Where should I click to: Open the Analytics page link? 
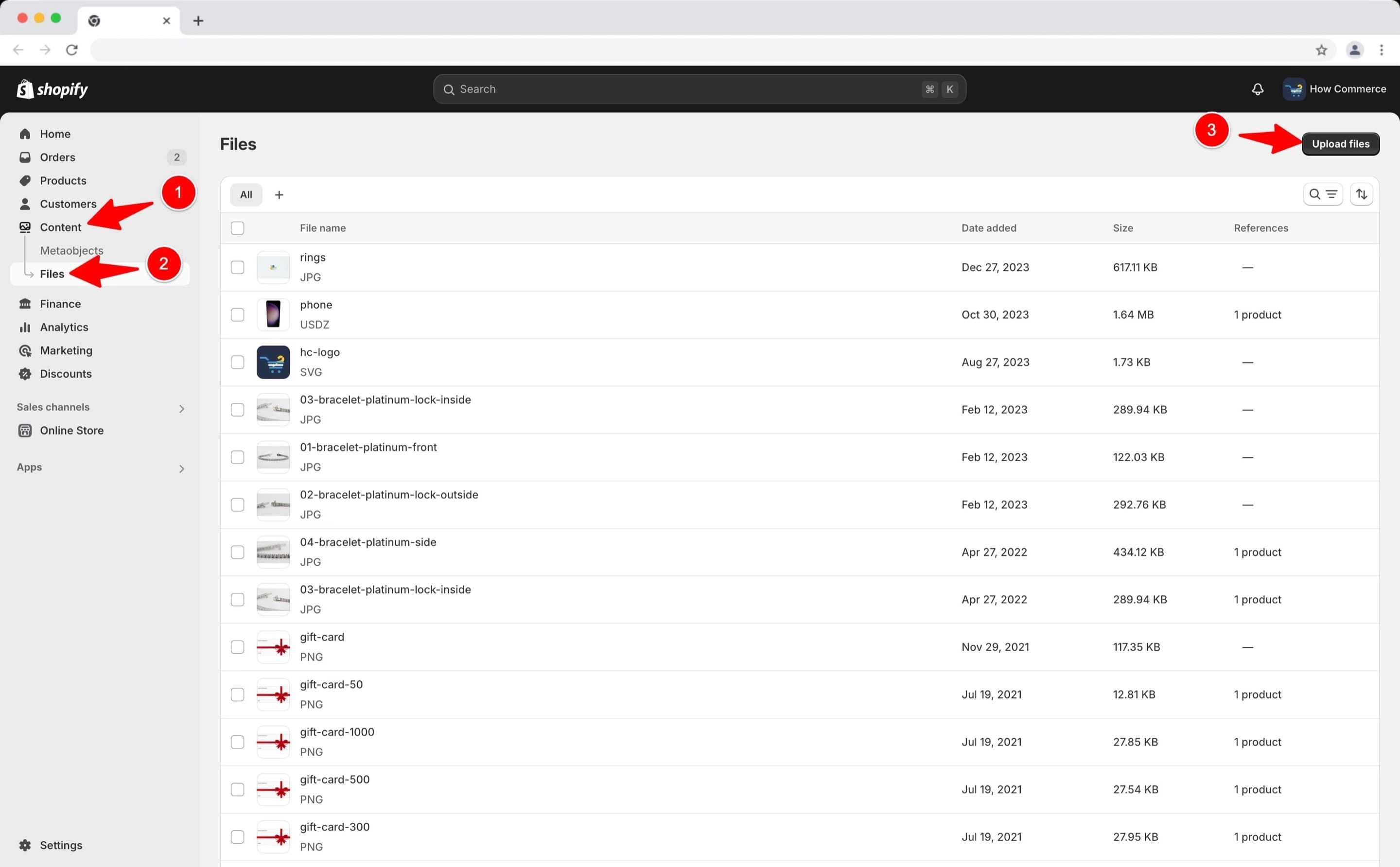[64, 327]
